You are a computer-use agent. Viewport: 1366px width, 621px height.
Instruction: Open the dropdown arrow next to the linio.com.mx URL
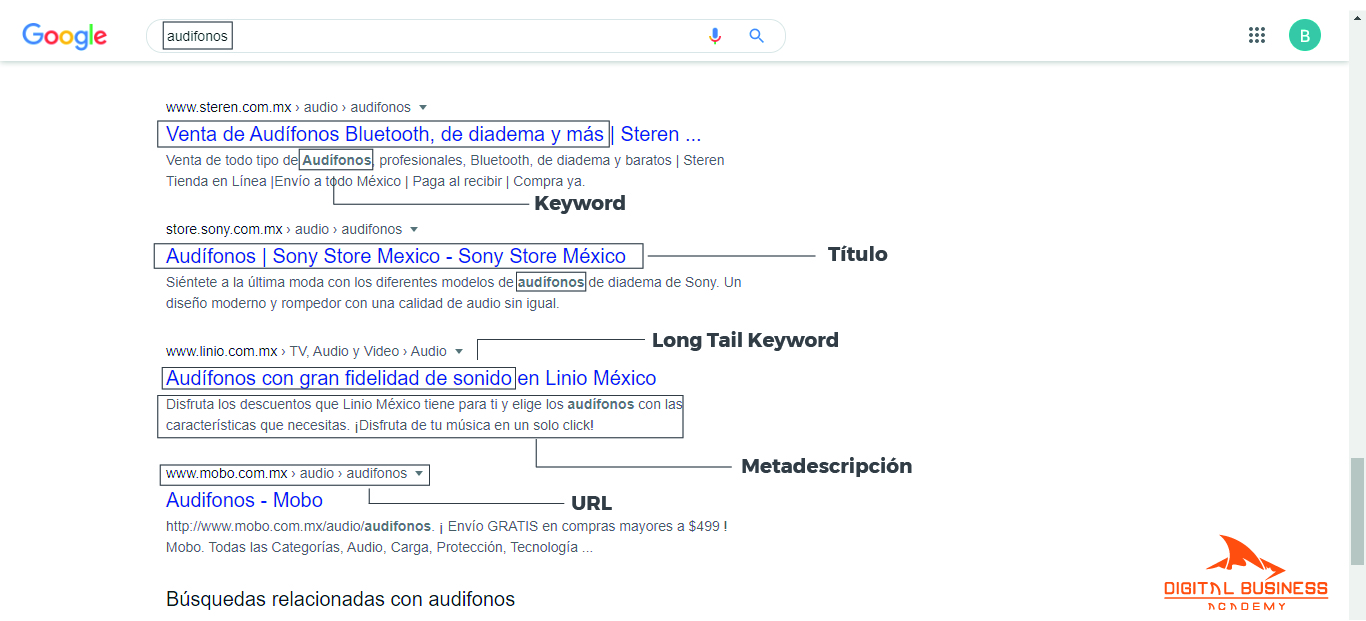459,352
